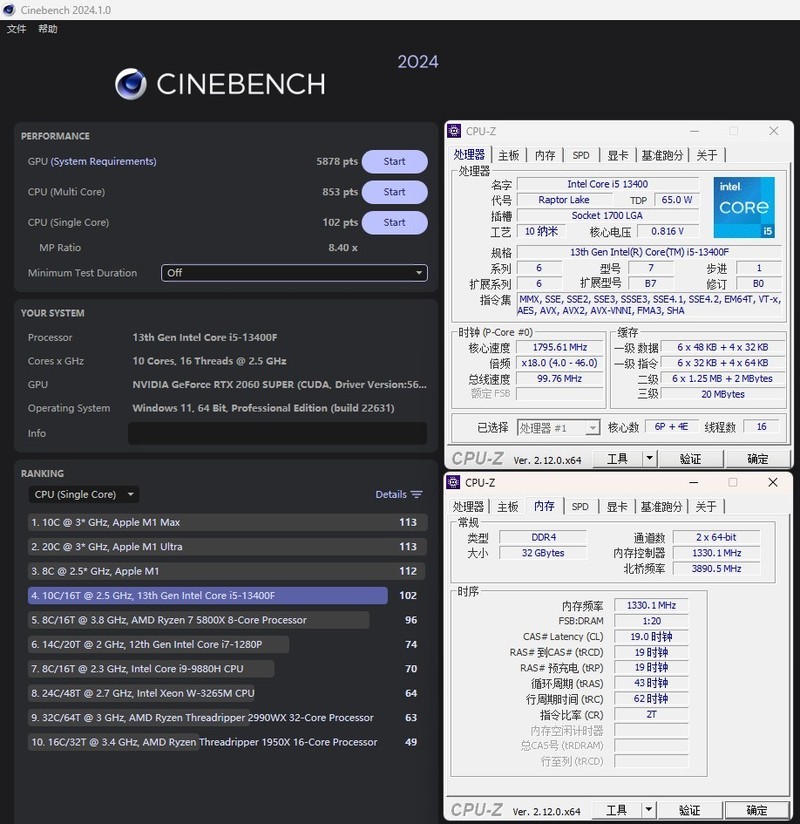Start the CPU Single Core test
Screen dimensions: 800x824
click(x=394, y=222)
